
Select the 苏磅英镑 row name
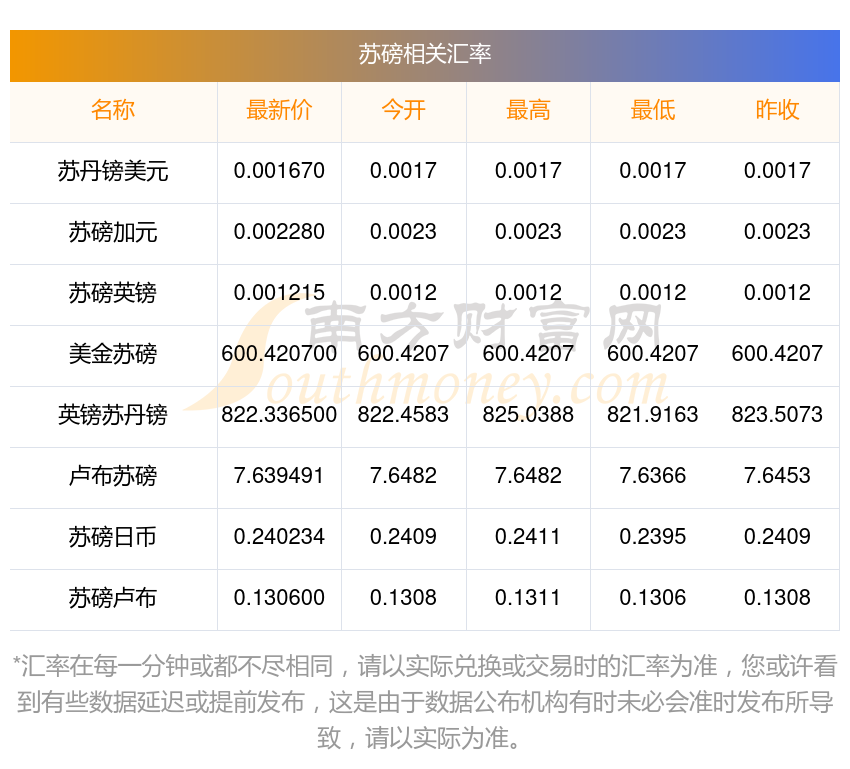point(113,293)
